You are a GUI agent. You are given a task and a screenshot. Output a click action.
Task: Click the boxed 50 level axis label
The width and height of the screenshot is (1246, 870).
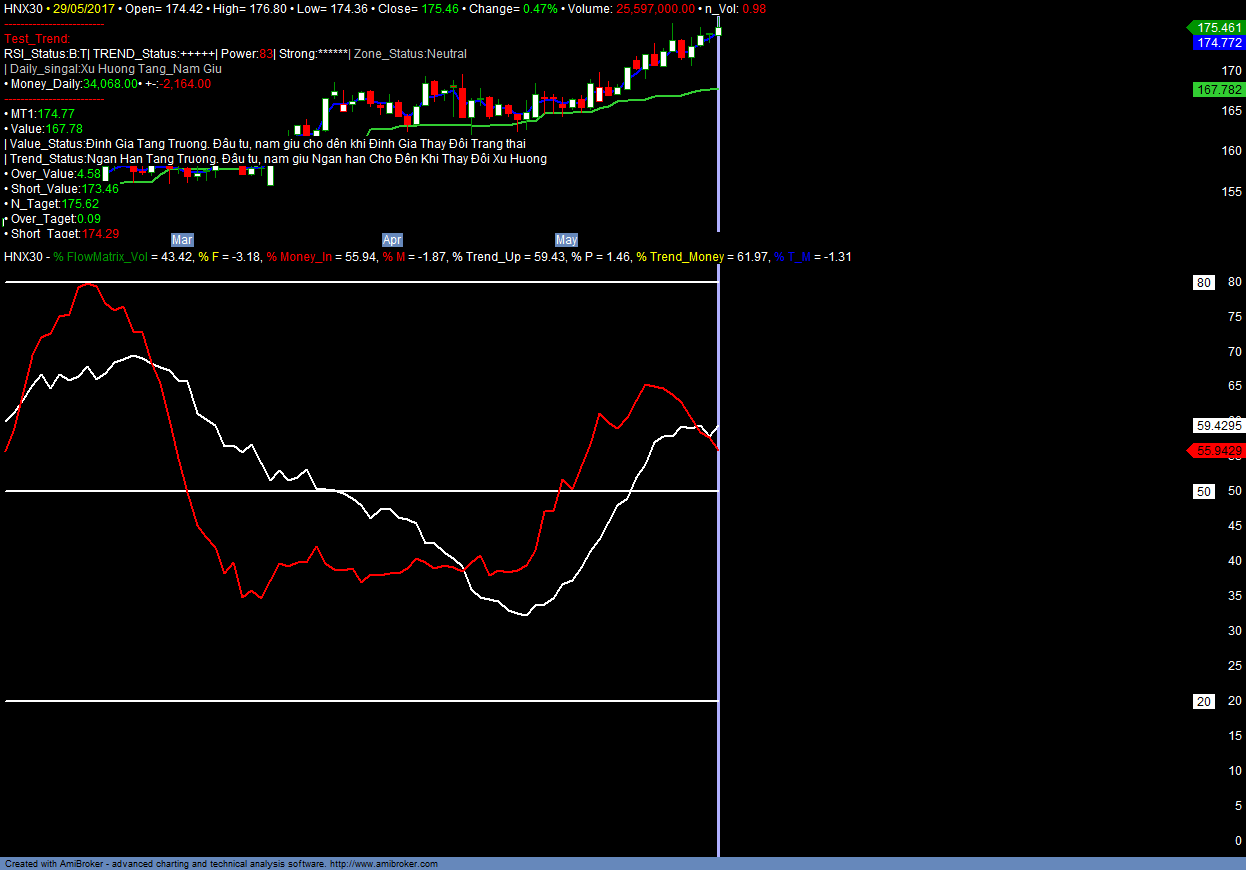click(x=1204, y=491)
